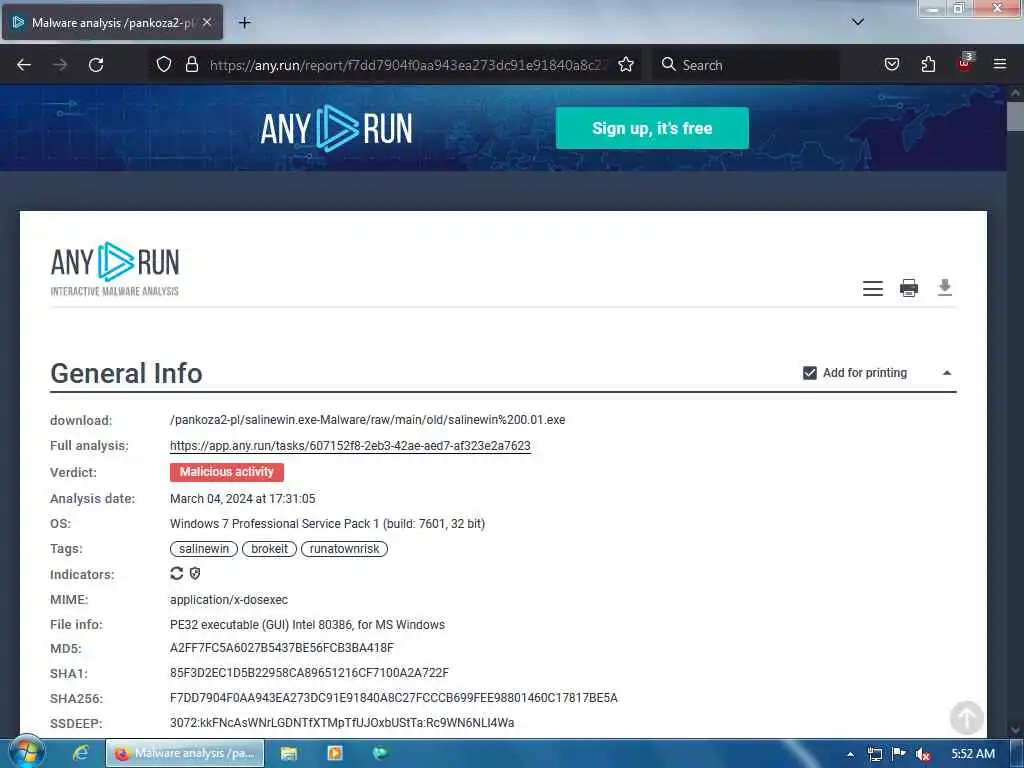1024x768 pixels.
Task: Click the Malicious activity verdict badge
Action: pyautogui.click(x=227, y=472)
